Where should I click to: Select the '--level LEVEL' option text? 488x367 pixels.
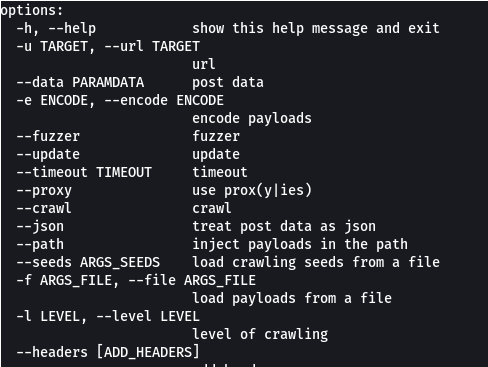(x=148, y=316)
